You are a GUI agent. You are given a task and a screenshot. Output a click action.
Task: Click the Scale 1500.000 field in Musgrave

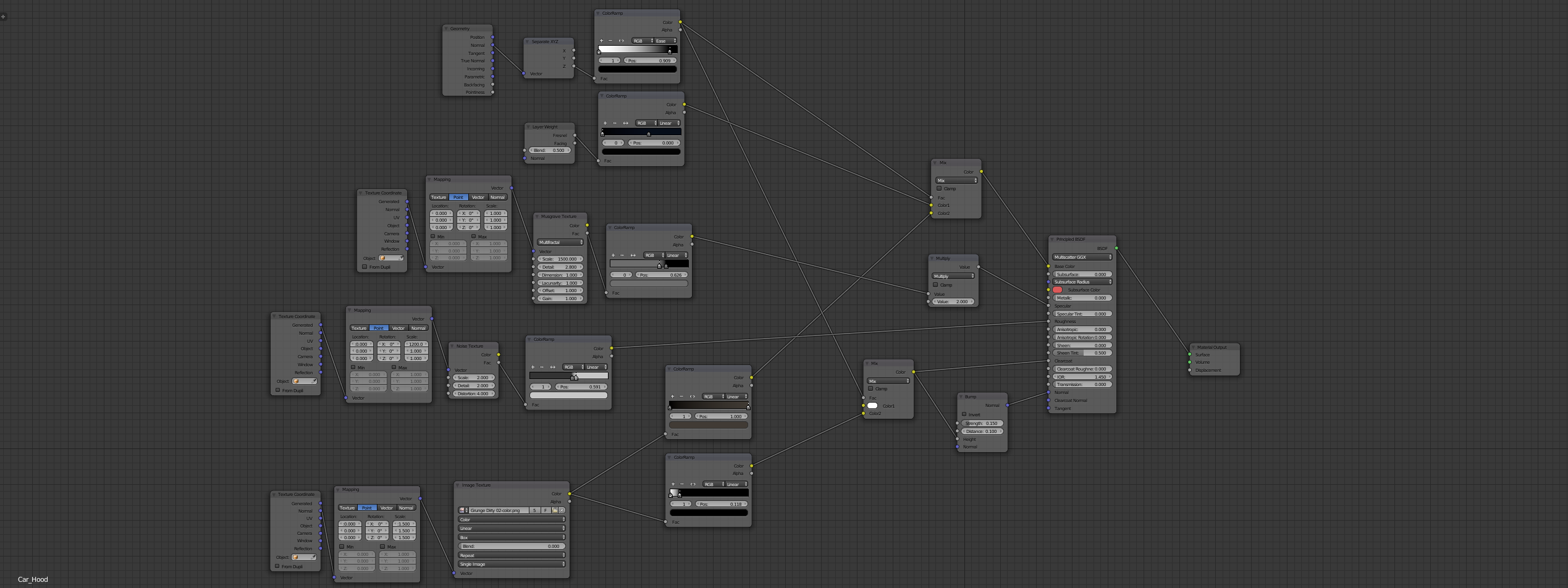(560, 259)
